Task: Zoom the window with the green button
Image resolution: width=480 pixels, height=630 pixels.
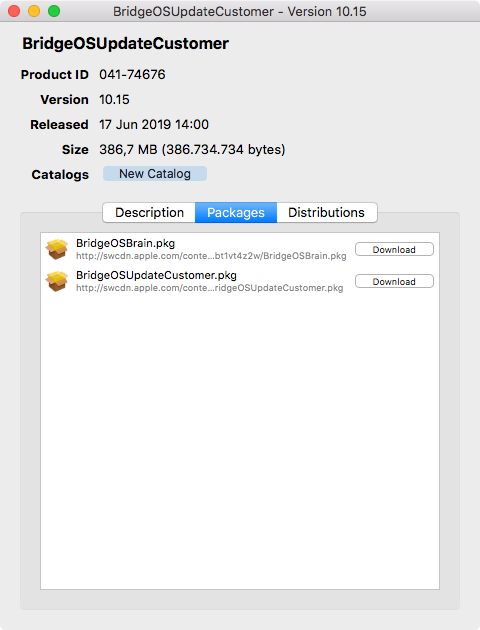Action: pos(54,11)
